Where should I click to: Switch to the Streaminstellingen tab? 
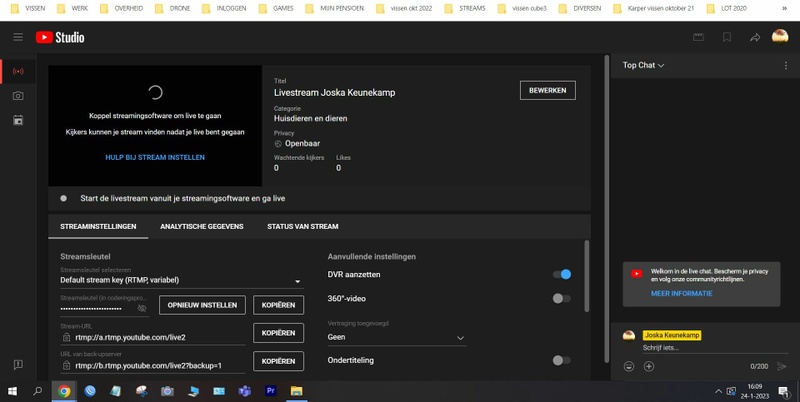tap(98, 226)
